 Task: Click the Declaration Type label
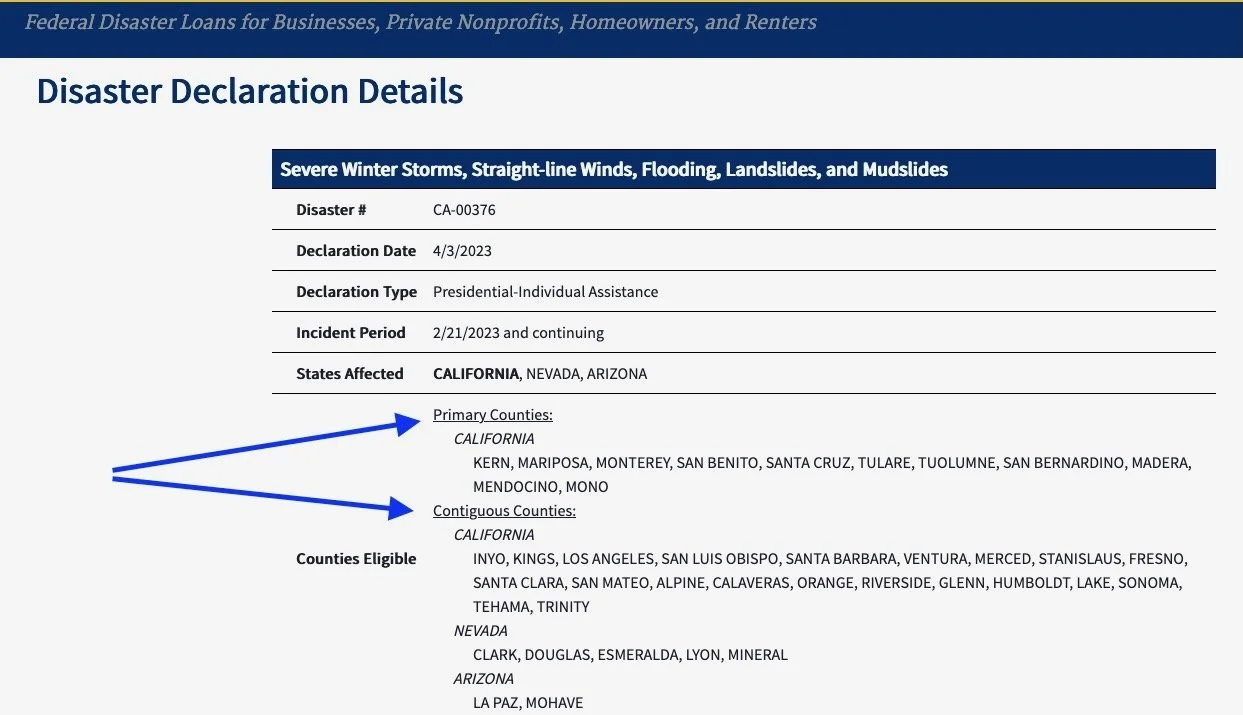(356, 292)
